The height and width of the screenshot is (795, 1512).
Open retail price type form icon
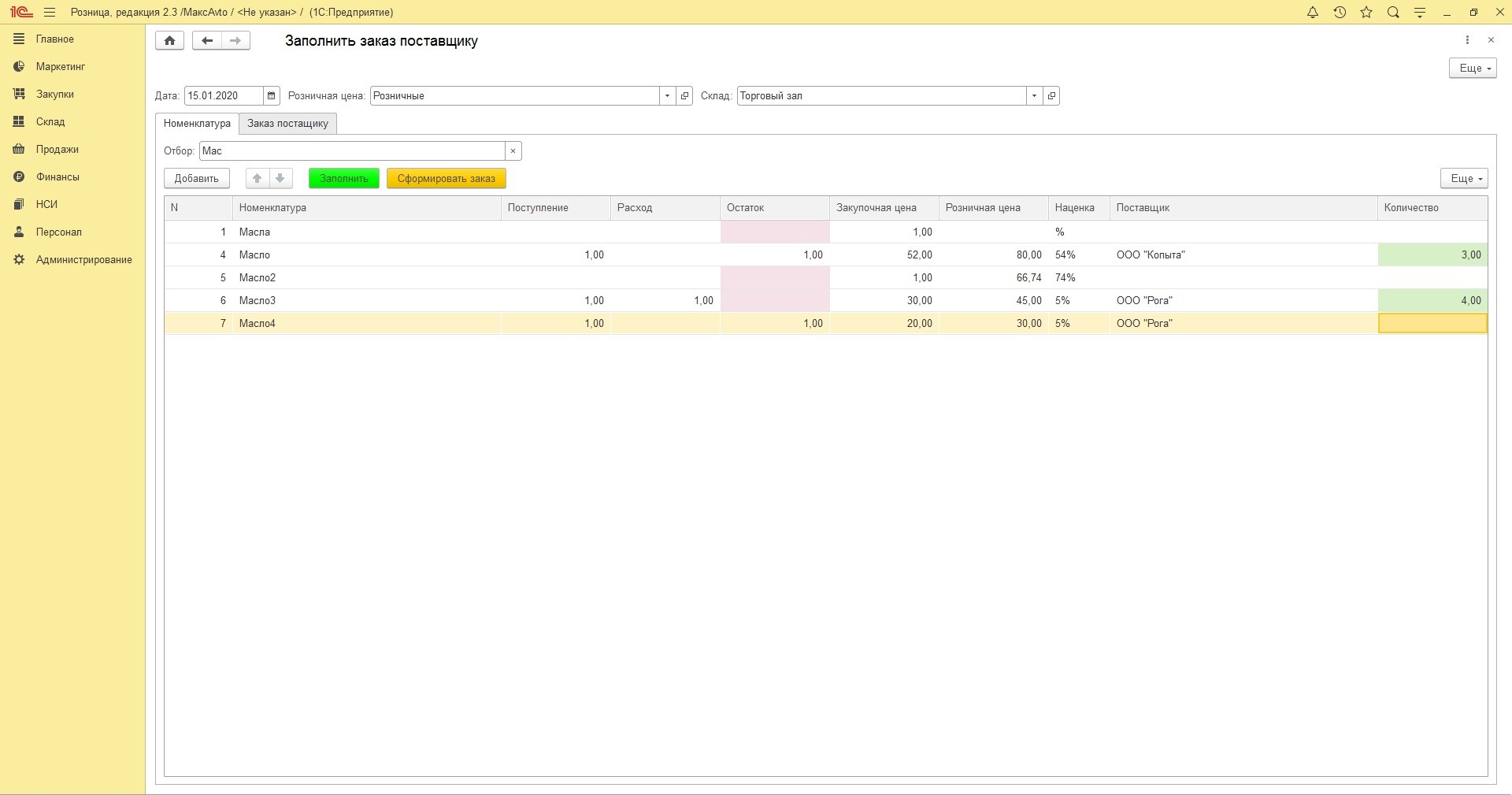pos(684,96)
